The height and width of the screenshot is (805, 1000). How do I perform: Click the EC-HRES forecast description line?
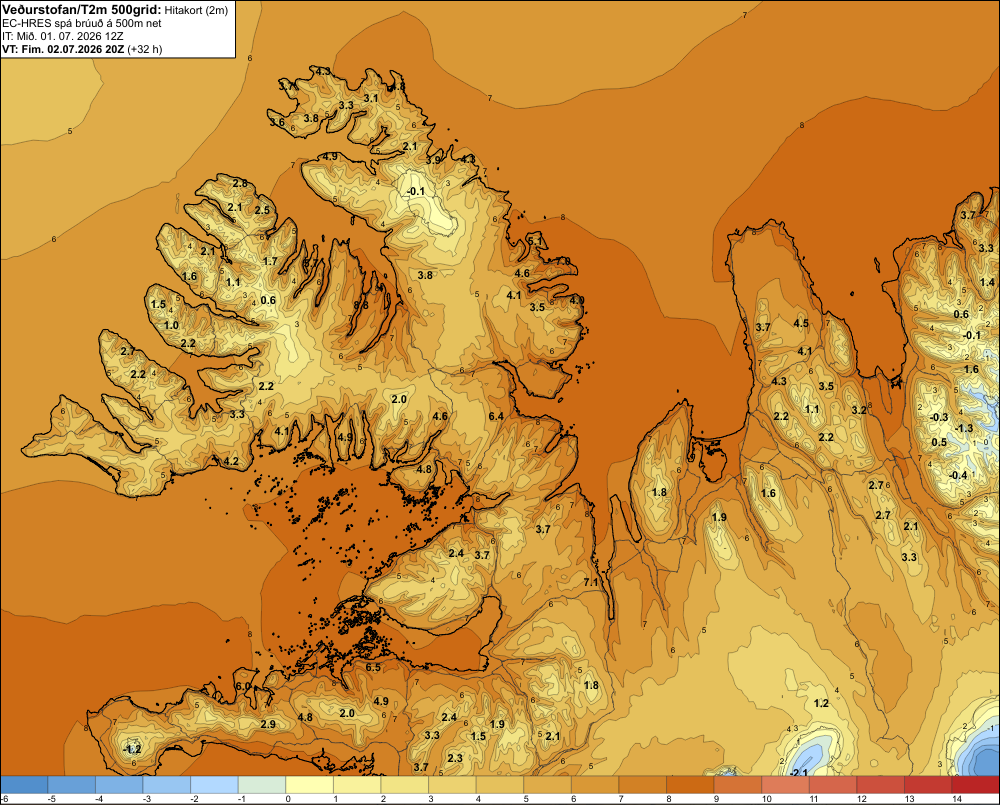(82, 24)
